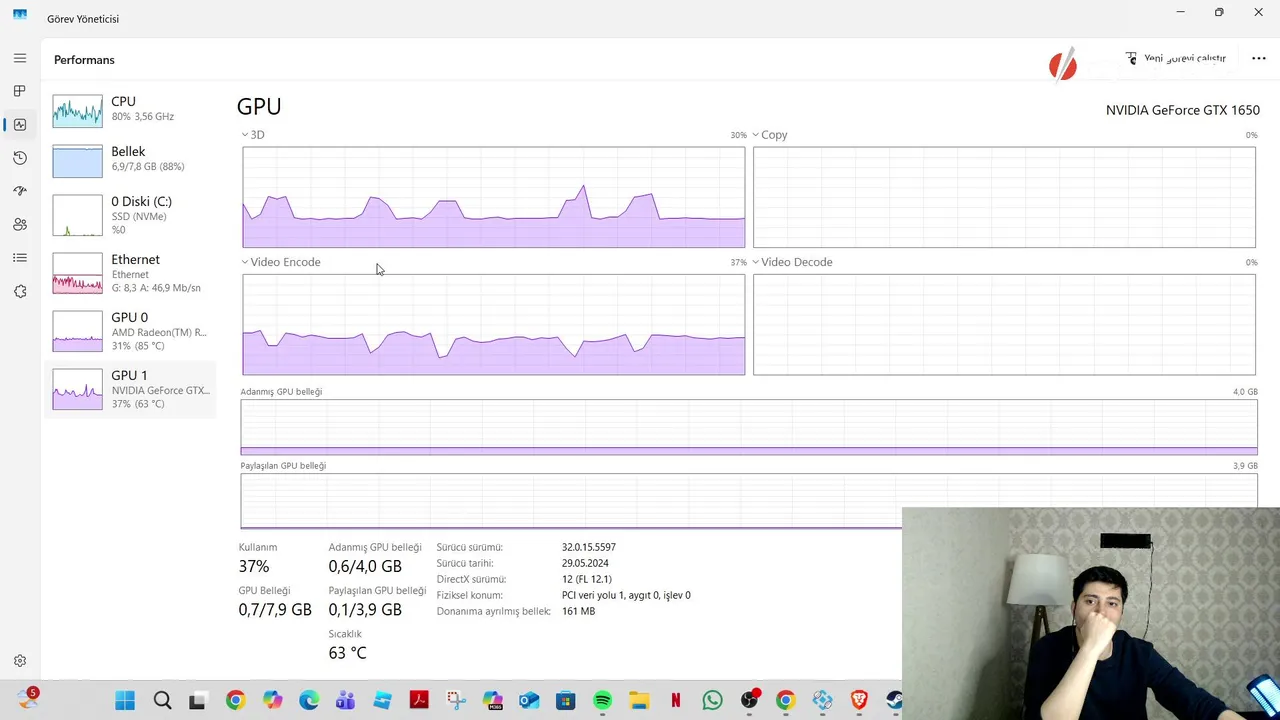Open Microsoft Store from taskbar
1280x720 pixels.
coord(566,701)
